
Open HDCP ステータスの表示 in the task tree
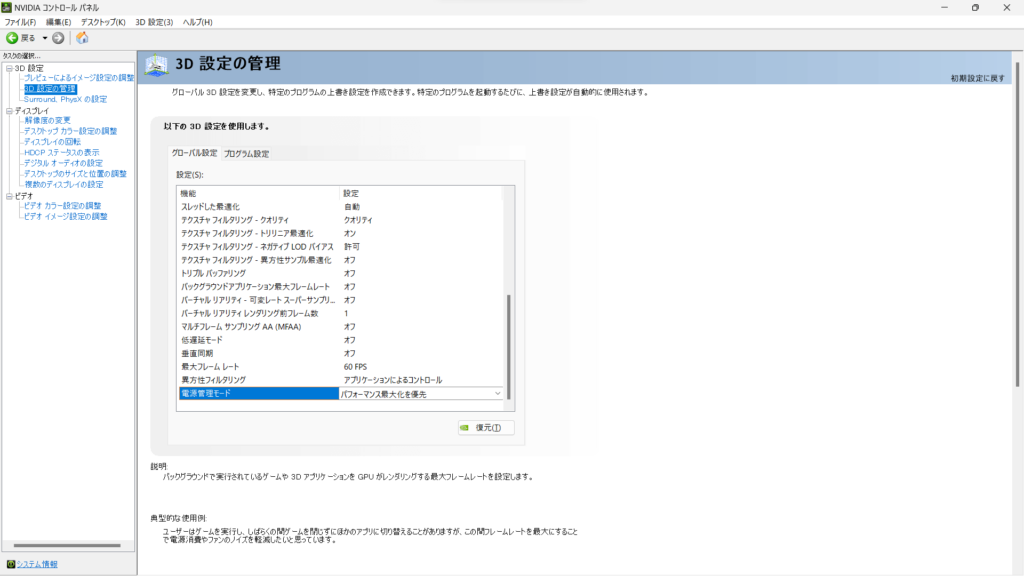[x=61, y=153]
